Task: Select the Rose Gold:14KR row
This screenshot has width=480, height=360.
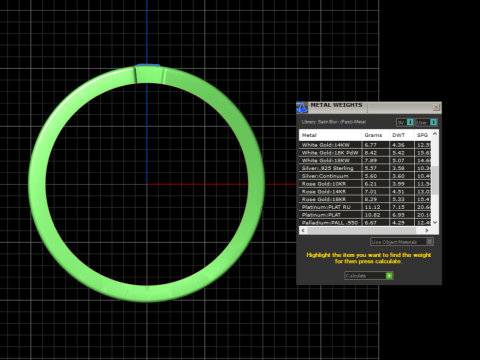Action: [x=365, y=192]
